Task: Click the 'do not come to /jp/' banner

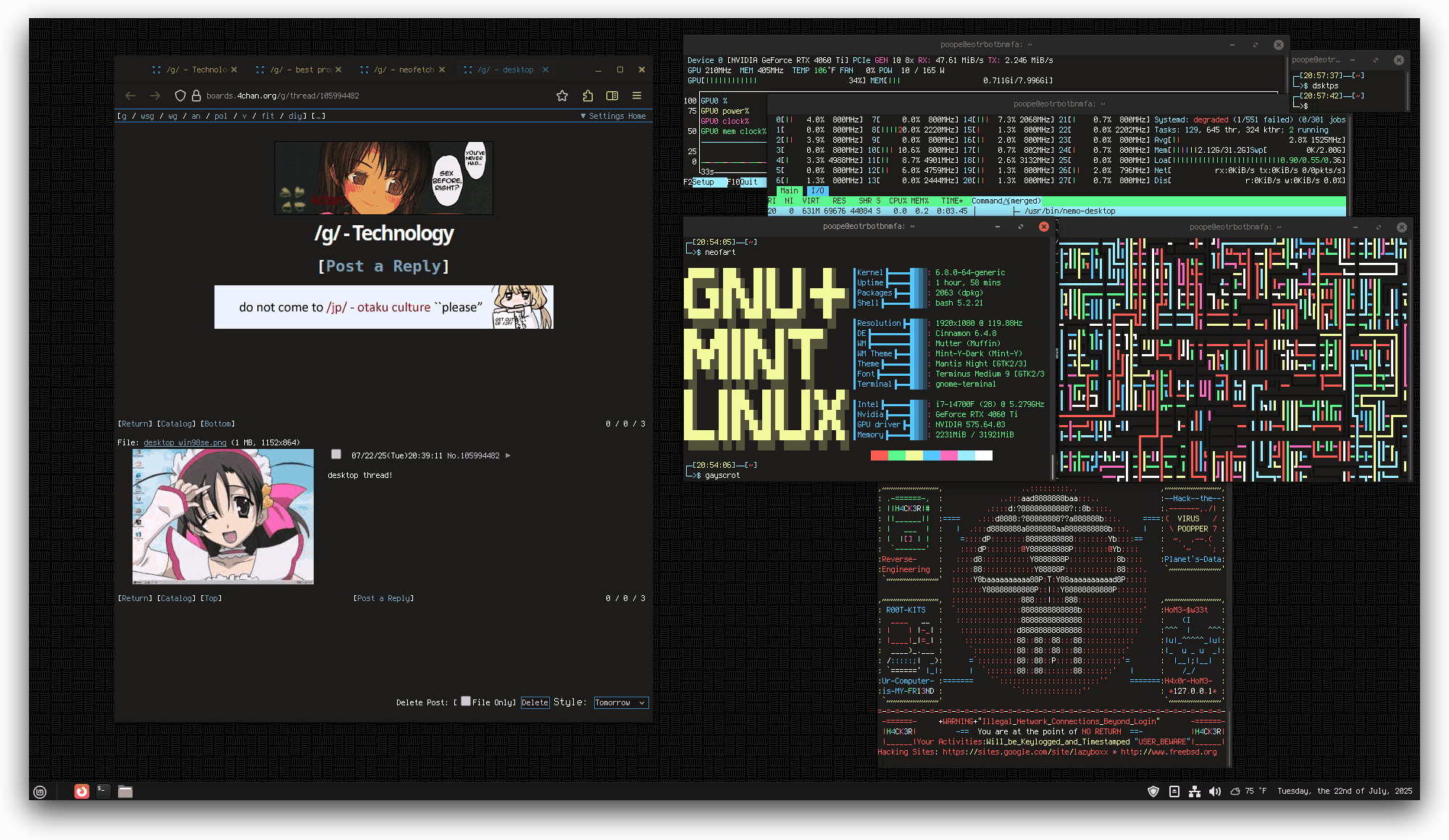Action: click(384, 307)
